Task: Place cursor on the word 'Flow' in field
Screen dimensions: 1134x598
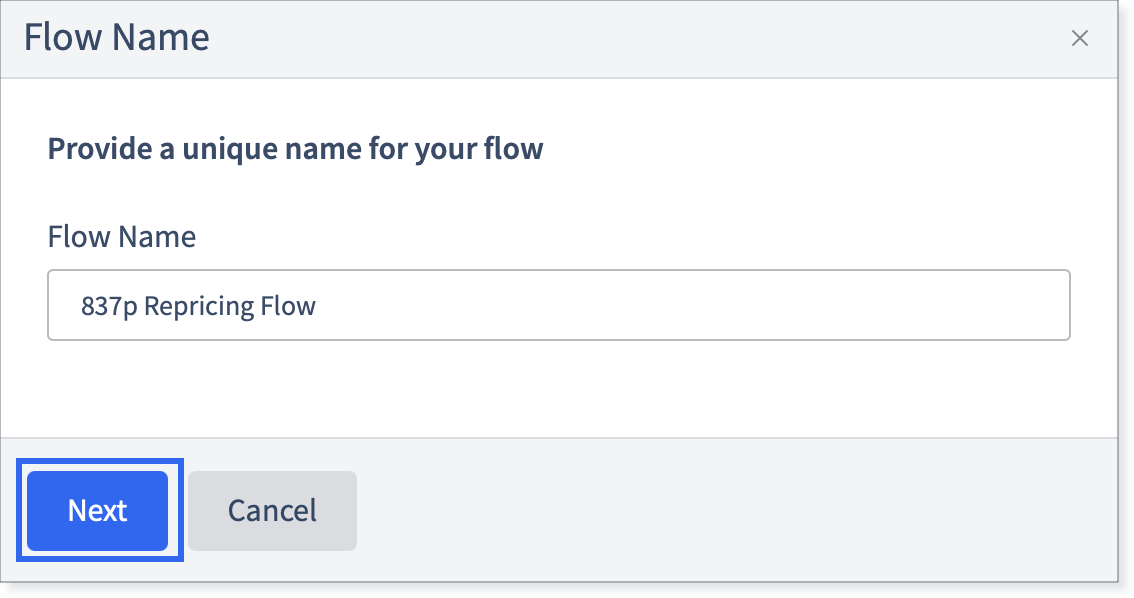Action: click(288, 307)
